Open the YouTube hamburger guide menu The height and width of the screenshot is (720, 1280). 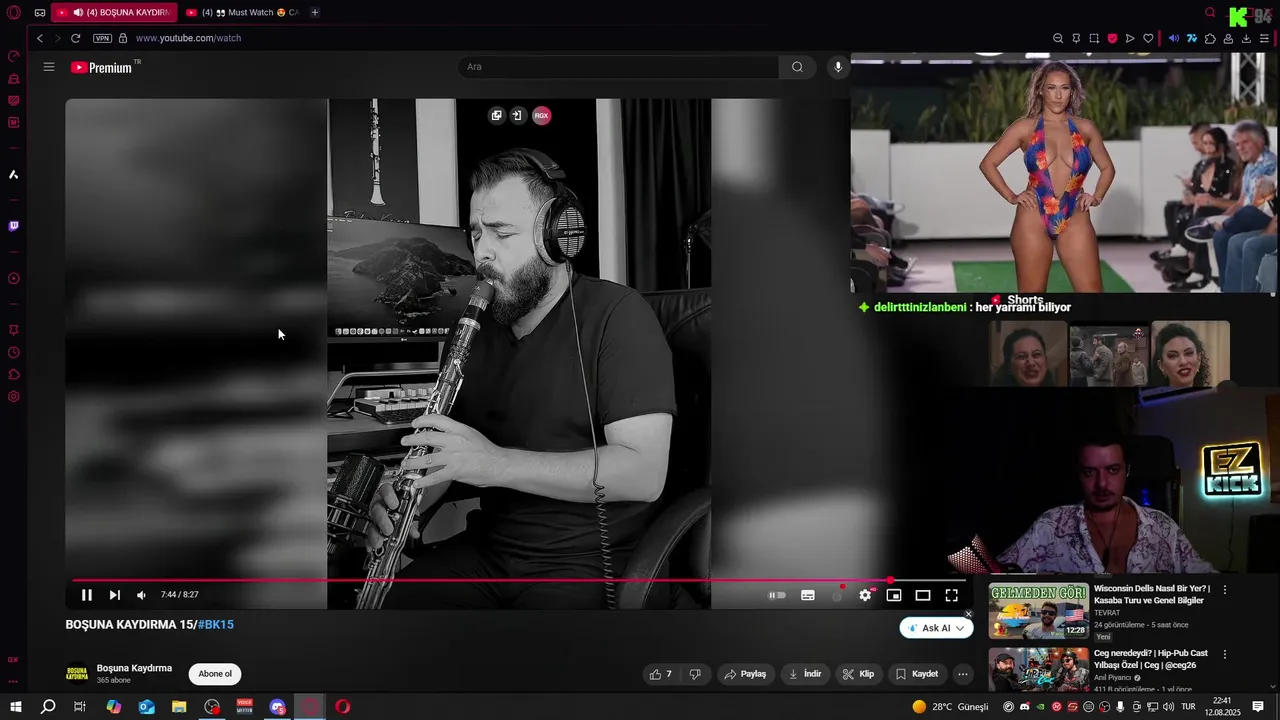pyautogui.click(x=49, y=67)
